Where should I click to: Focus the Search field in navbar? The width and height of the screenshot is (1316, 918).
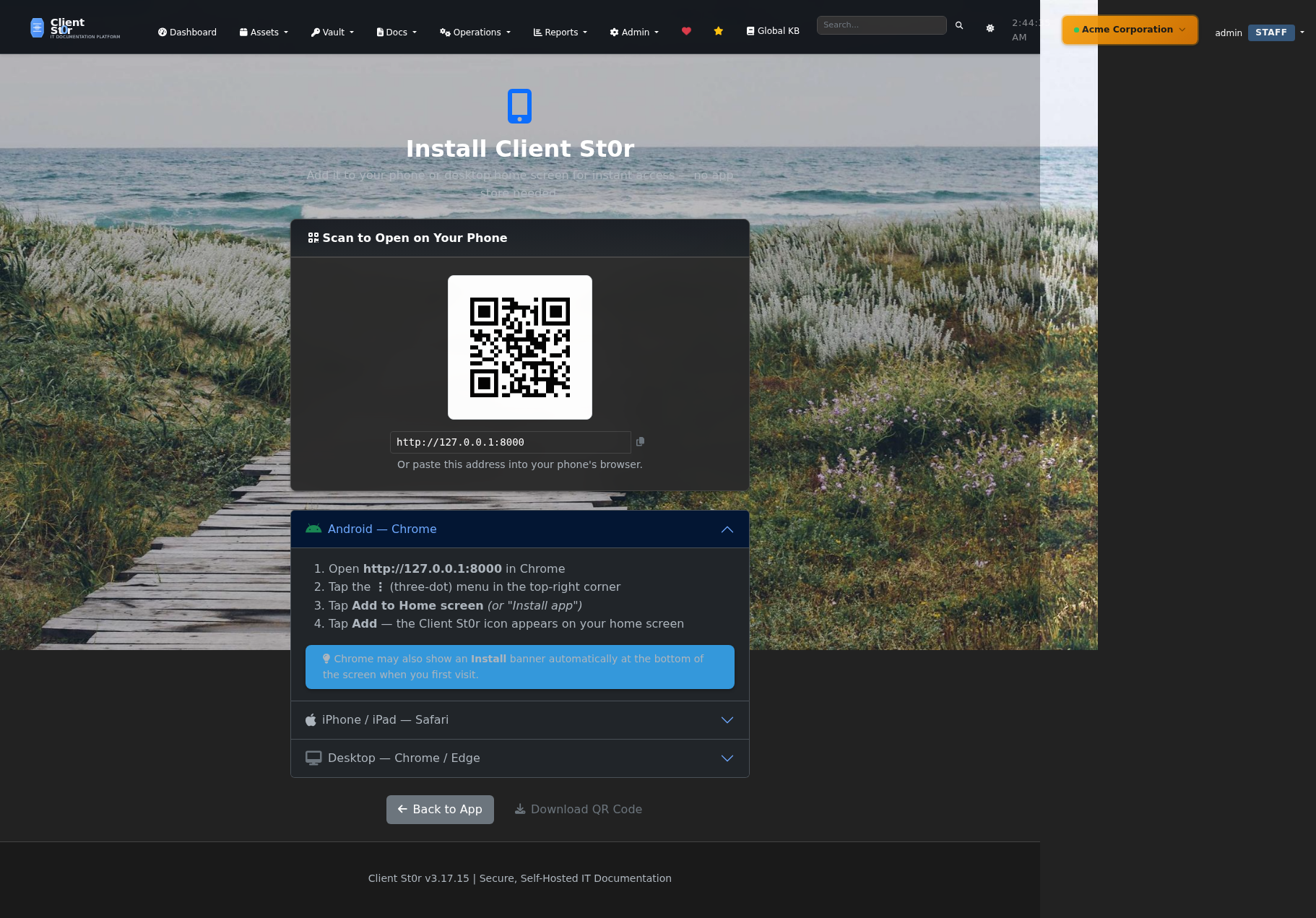[881, 25]
